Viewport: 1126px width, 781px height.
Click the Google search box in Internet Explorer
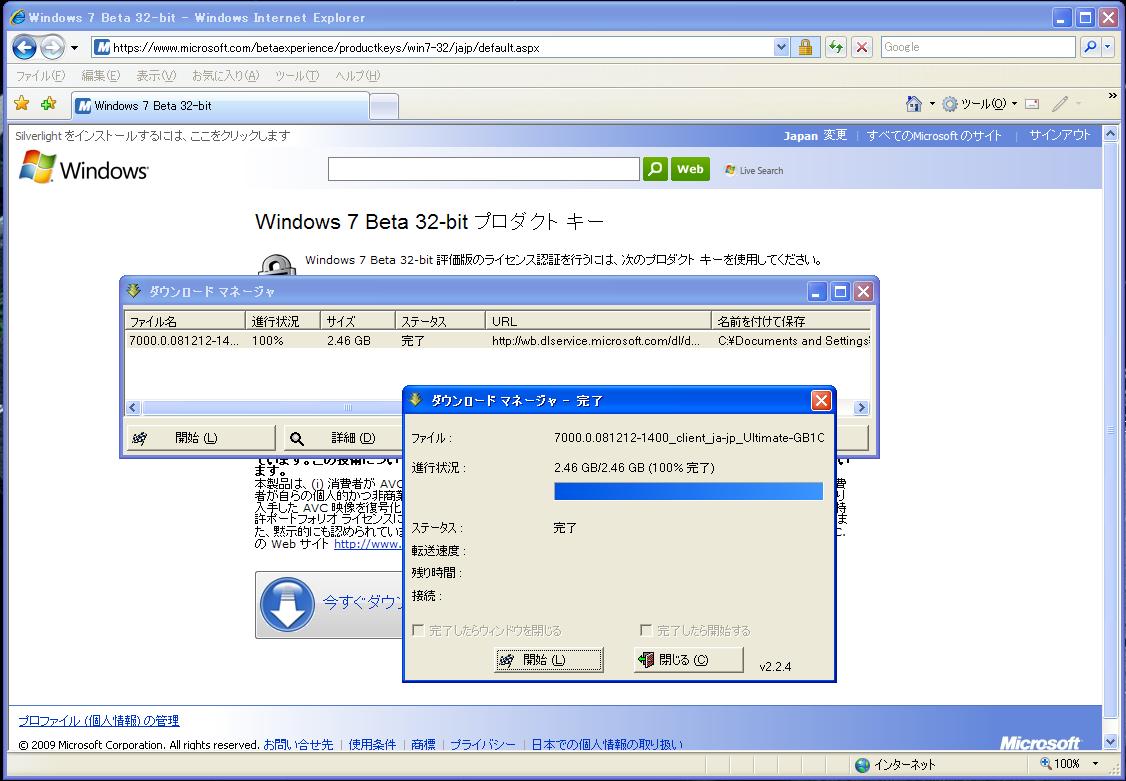(977, 47)
